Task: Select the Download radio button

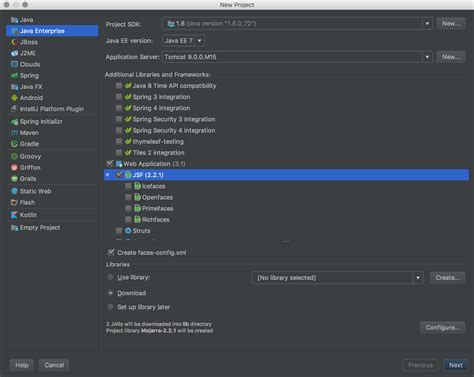Action: pyautogui.click(x=110, y=293)
